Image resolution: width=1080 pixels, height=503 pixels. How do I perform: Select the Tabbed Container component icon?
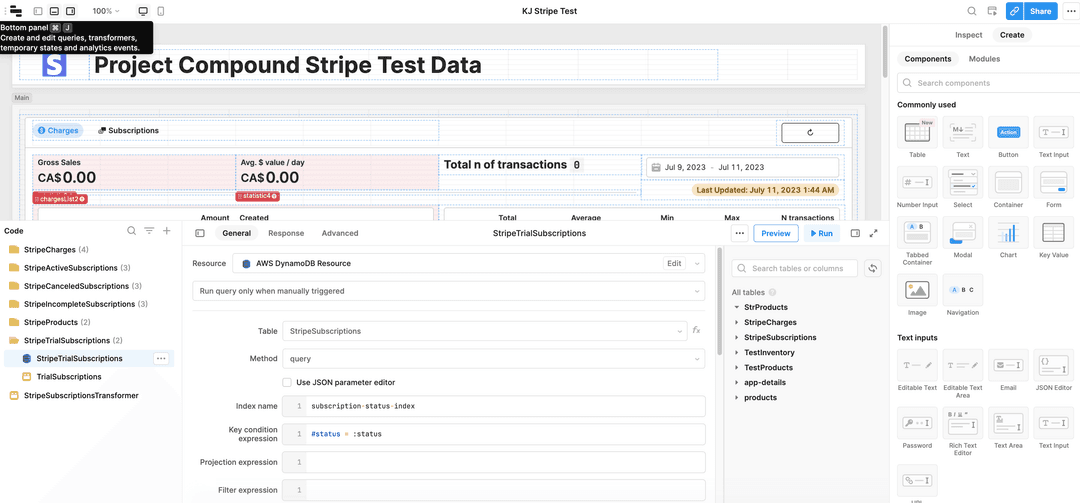pyautogui.click(x=917, y=233)
